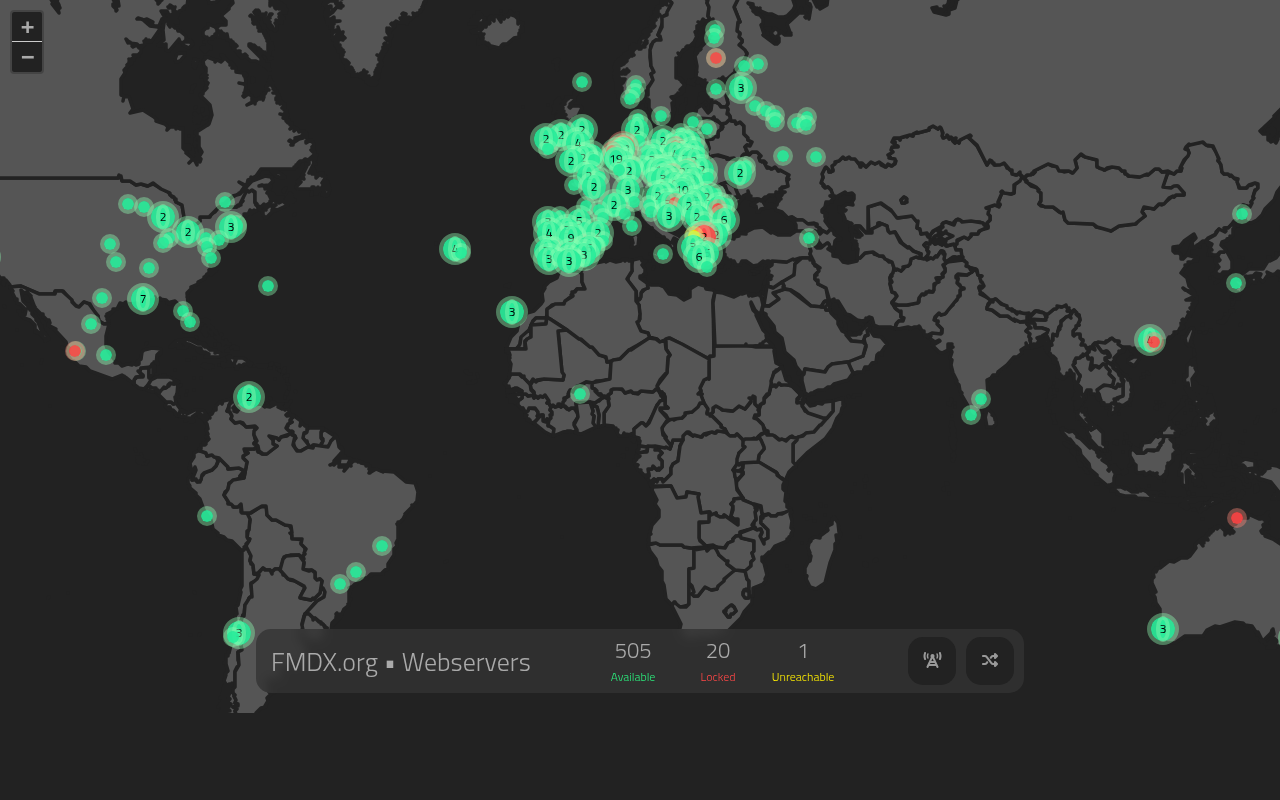Zoom out of the map
Viewport: 1280px width, 800px height.
pyautogui.click(x=27, y=58)
